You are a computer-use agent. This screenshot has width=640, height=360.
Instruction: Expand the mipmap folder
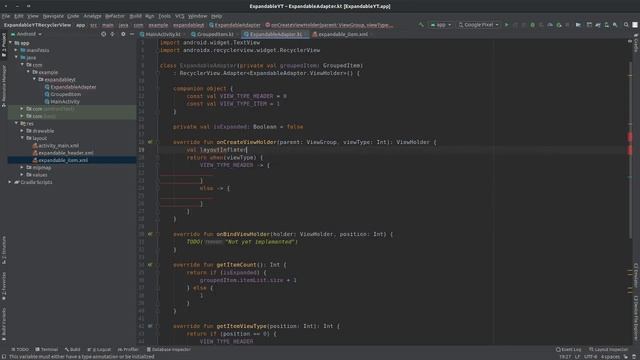click(x=22, y=167)
